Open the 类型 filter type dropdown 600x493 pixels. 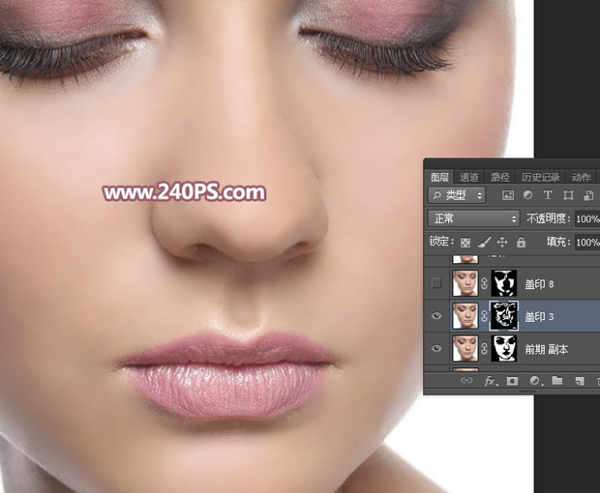tap(457, 195)
